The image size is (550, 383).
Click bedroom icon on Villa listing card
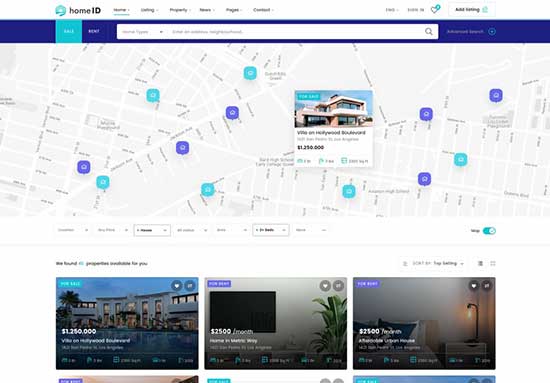[65, 360]
